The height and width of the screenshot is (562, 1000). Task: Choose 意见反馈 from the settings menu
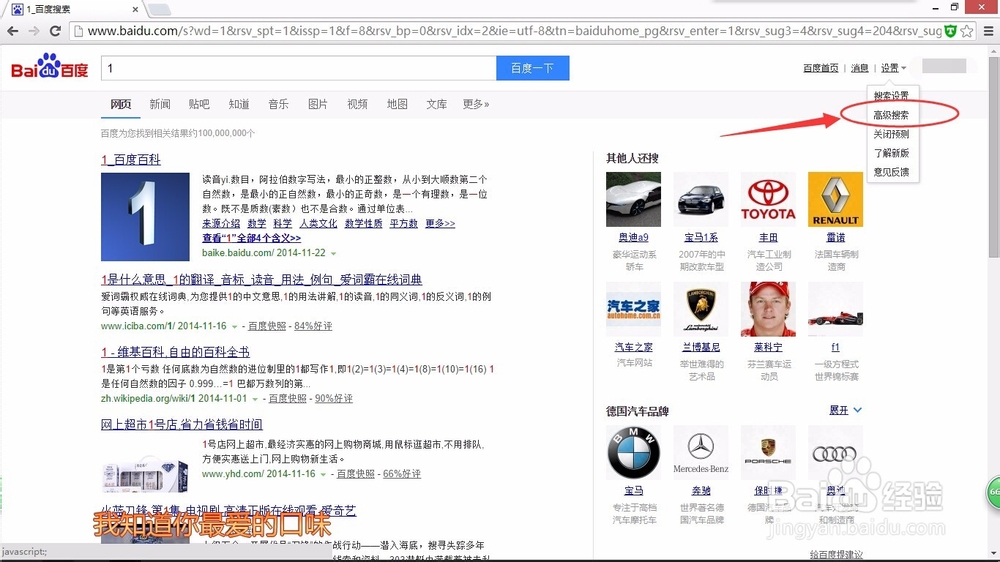891,172
